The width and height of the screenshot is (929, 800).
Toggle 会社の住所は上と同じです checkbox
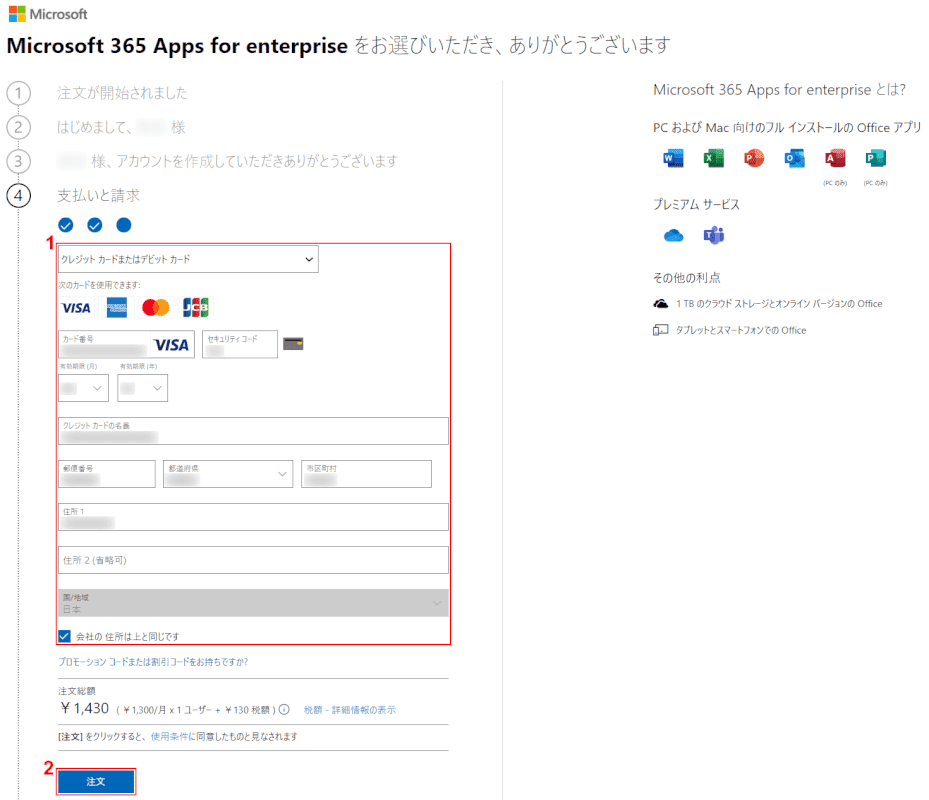coord(65,636)
